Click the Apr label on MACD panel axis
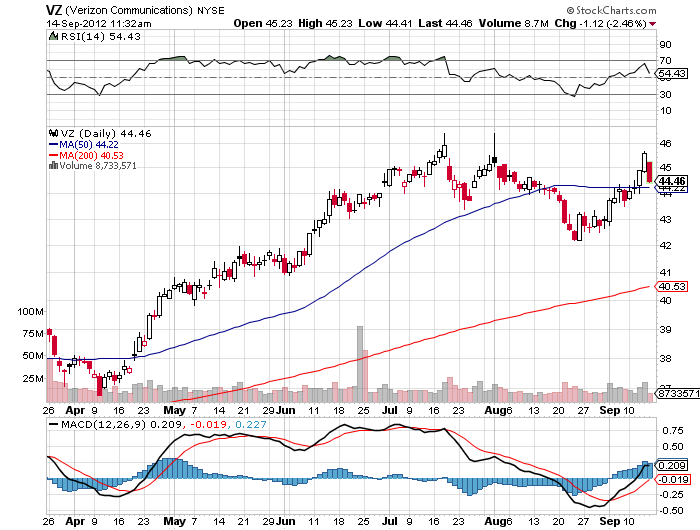This screenshot has width=700, height=530. 75,521
